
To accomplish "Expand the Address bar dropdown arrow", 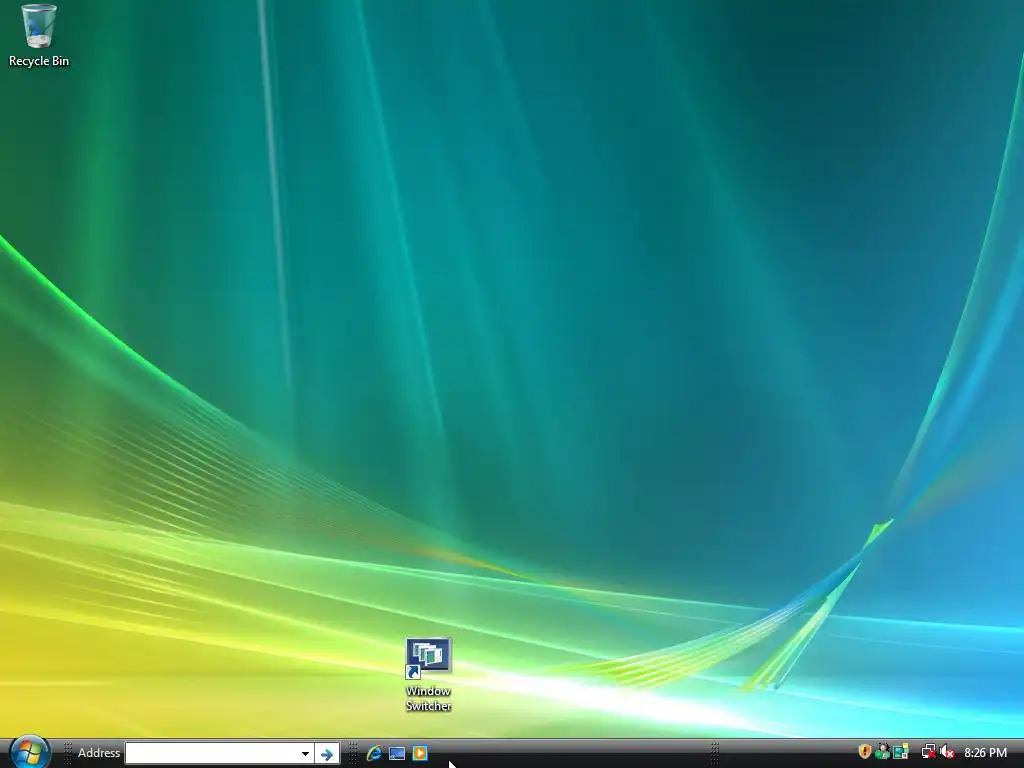I will 305,754.
